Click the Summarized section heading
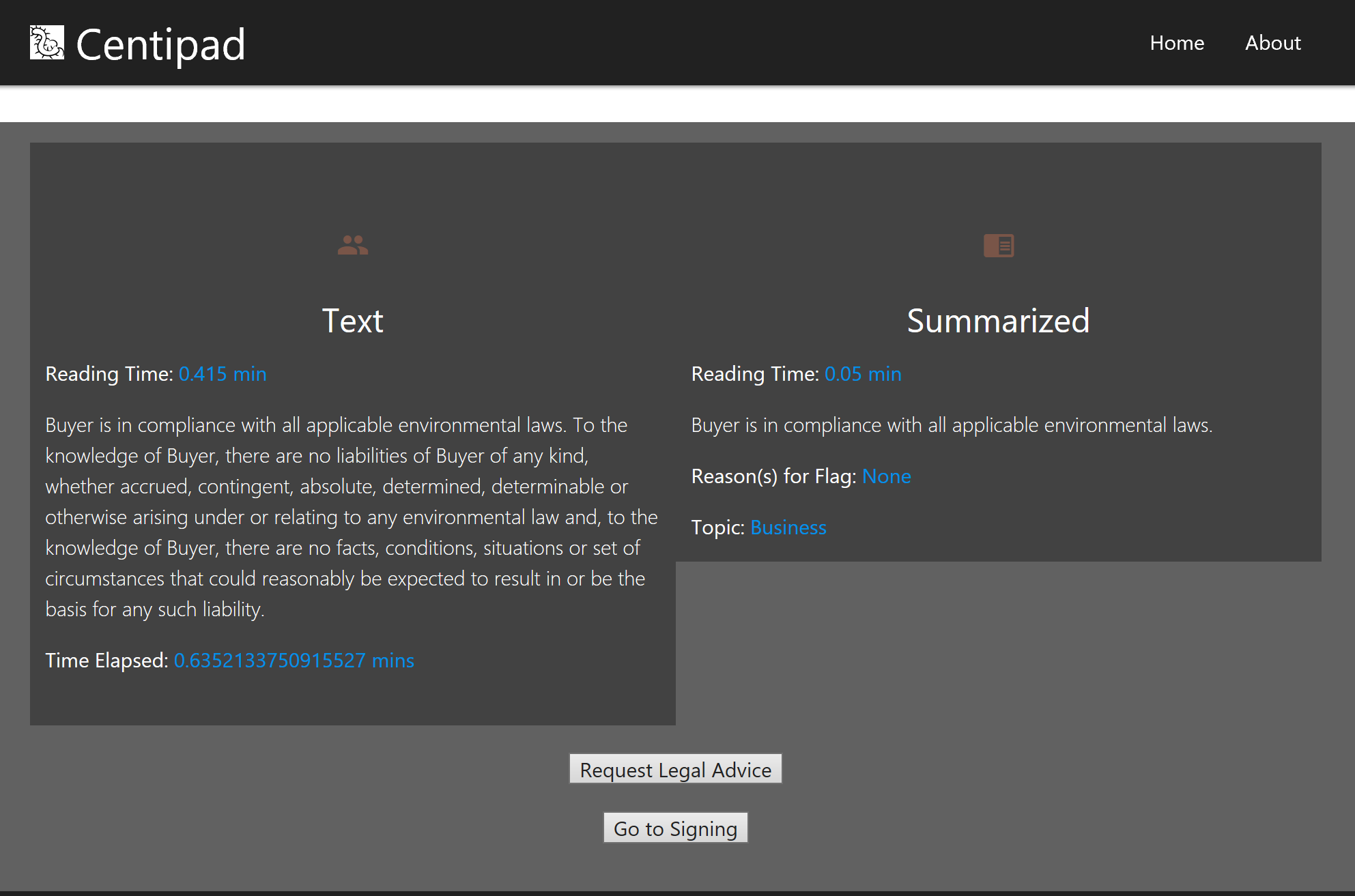Screen dimensions: 1355x896 click(997, 321)
